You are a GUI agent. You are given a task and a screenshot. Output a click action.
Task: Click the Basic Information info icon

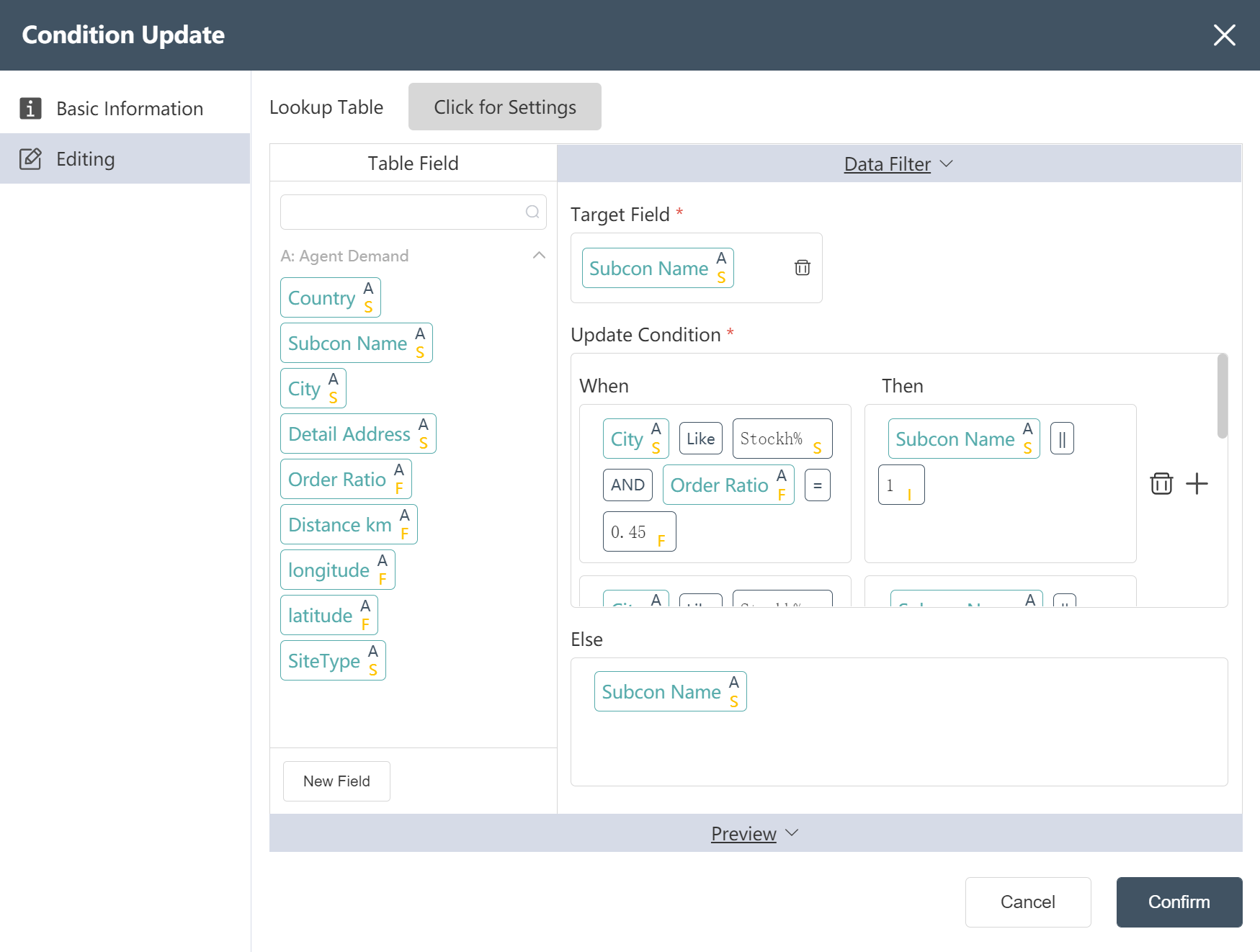[x=30, y=108]
